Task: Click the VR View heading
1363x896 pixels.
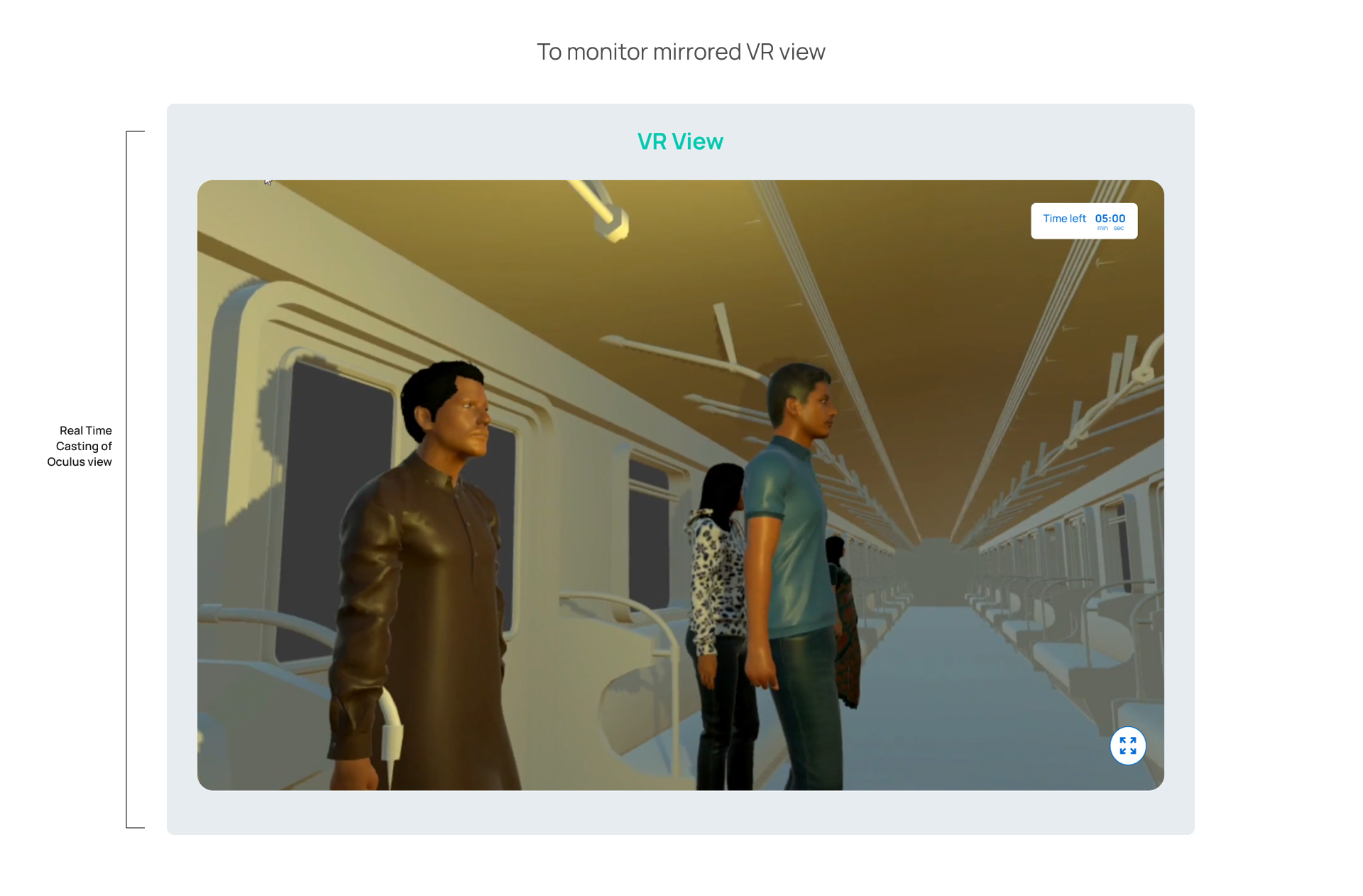Action: (x=680, y=141)
